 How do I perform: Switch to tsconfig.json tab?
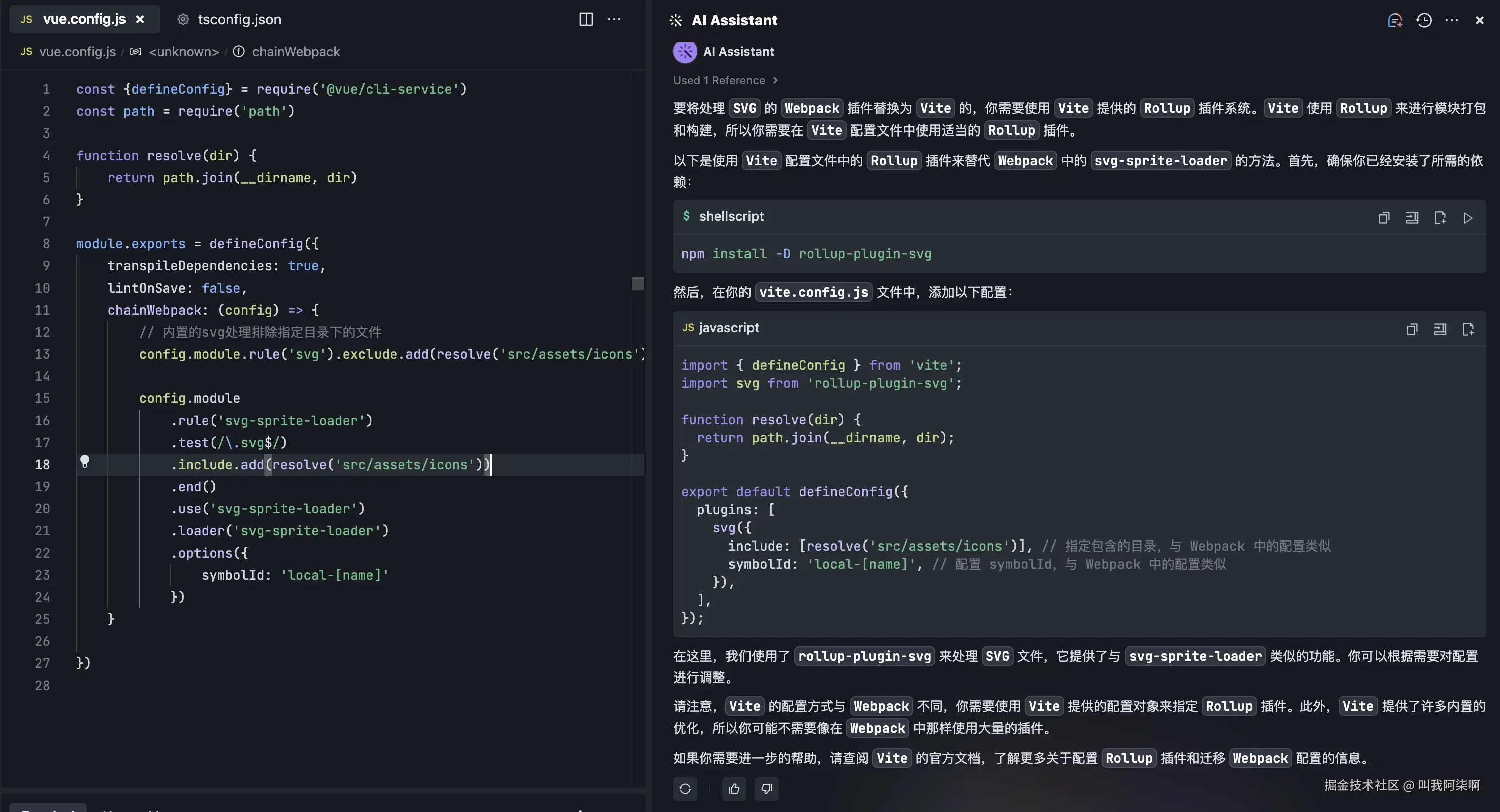239,19
